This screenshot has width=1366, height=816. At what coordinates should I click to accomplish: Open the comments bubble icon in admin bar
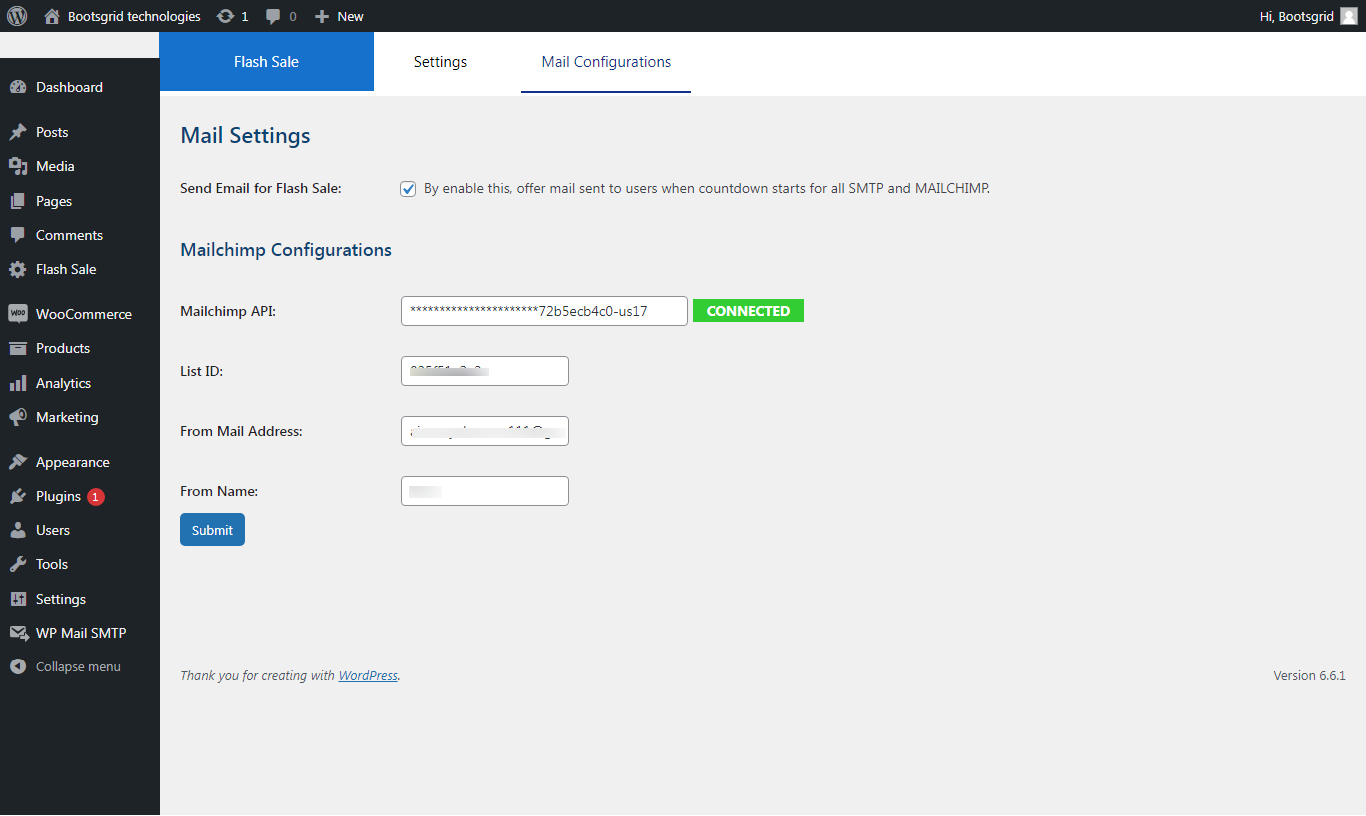pos(273,16)
